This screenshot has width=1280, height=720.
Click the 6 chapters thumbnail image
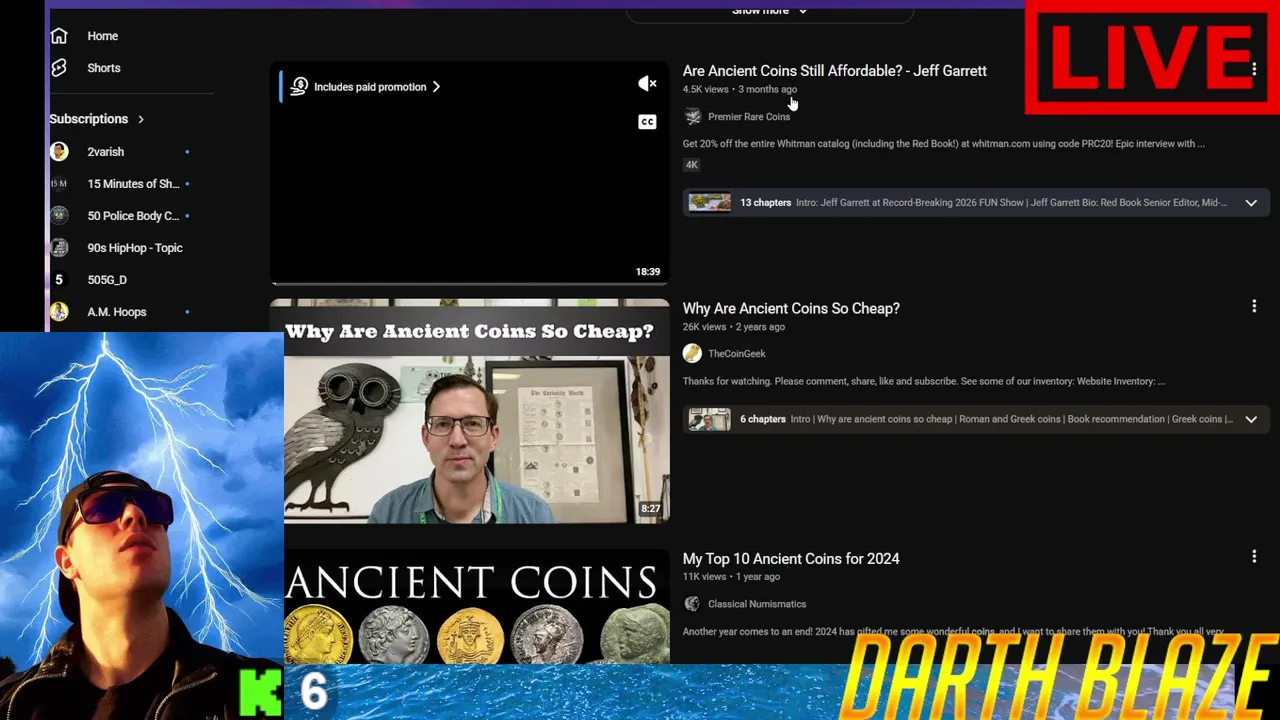click(710, 420)
